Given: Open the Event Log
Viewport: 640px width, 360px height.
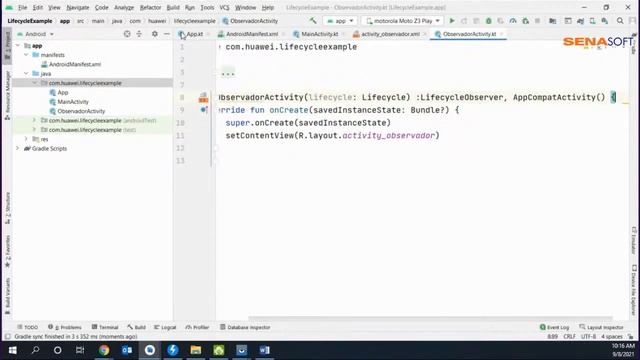Looking at the screenshot, I should (x=554, y=327).
